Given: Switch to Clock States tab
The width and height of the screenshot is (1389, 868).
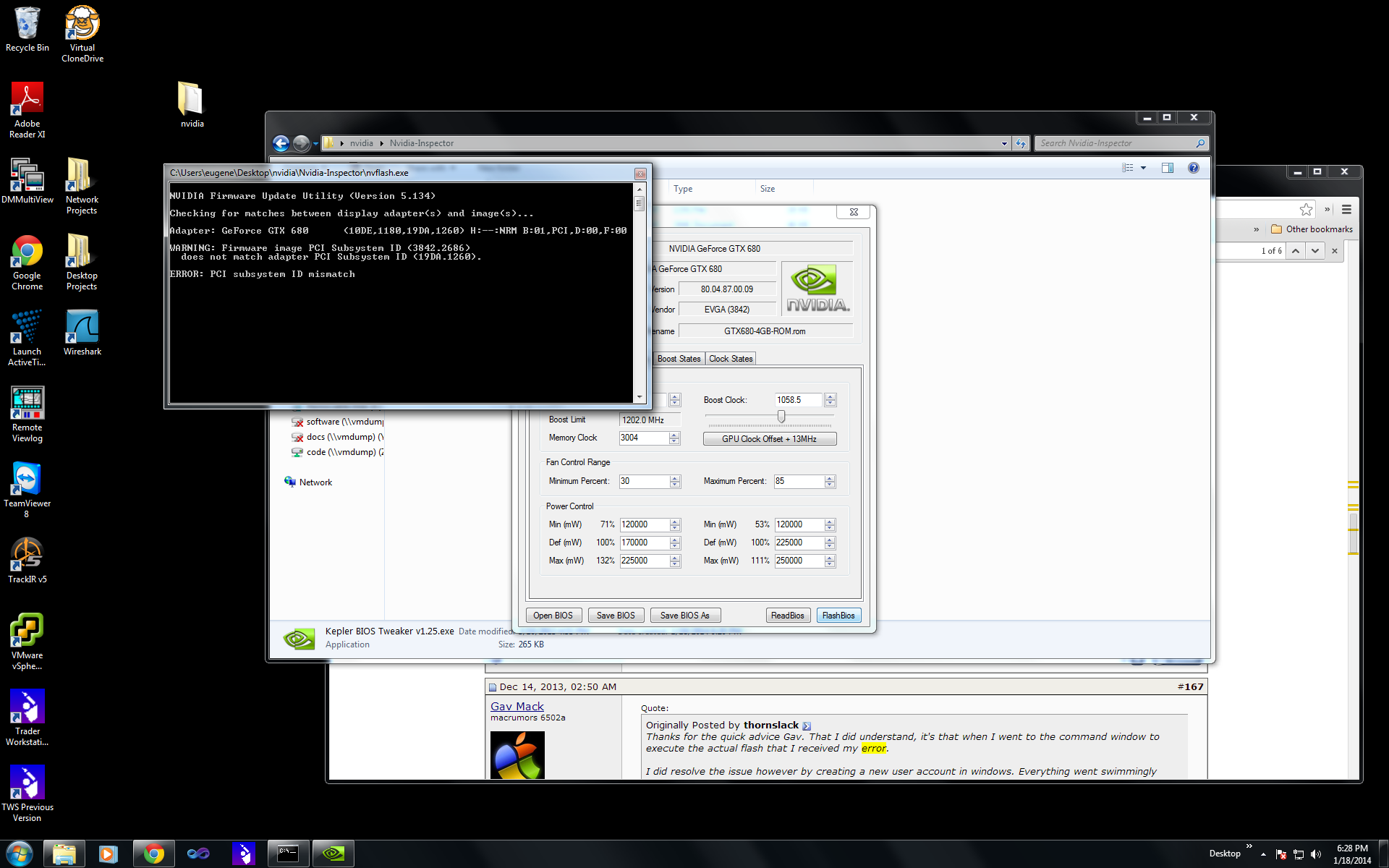Looking at the screenshot, I should (x=731, y=359).
